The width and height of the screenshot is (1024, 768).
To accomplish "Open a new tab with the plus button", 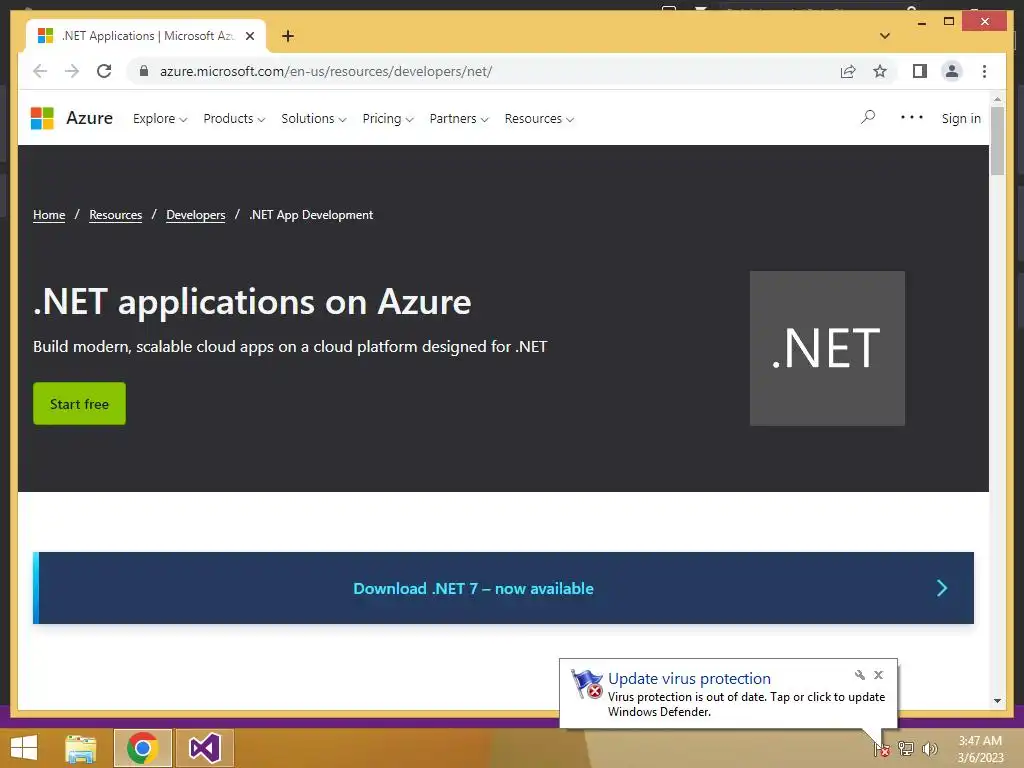I will 288,36.
